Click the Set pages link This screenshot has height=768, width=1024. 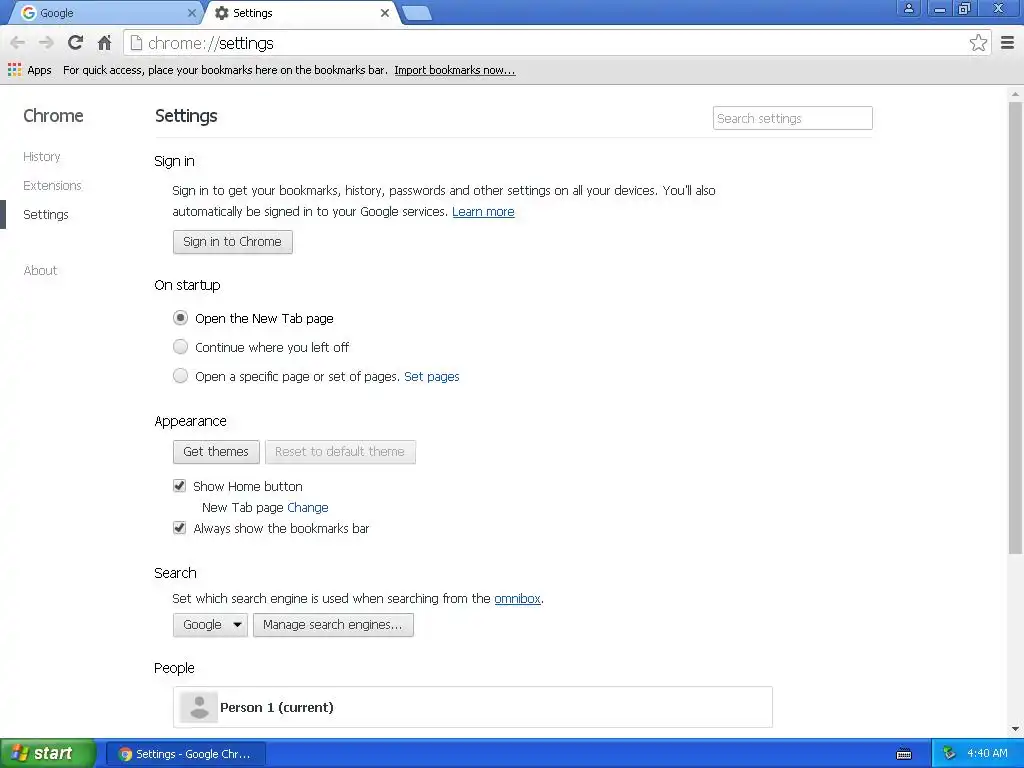click(432, 377)
